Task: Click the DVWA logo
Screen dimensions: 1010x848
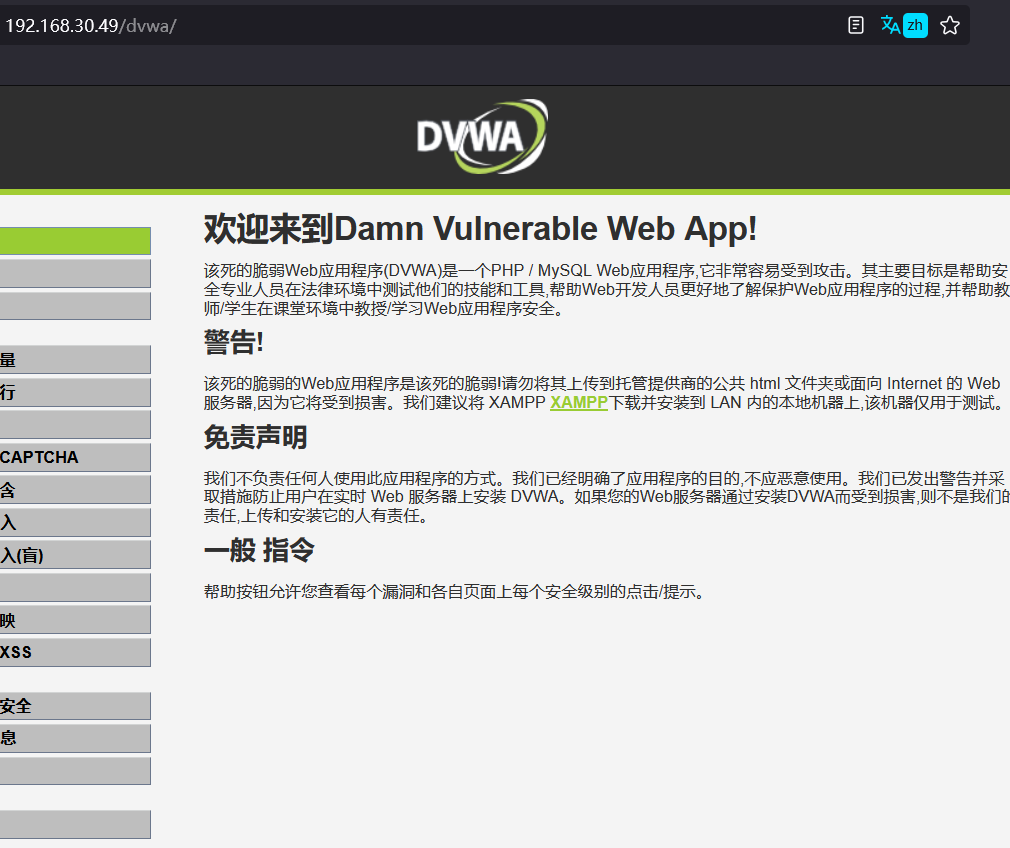Action: coord(482,136)
